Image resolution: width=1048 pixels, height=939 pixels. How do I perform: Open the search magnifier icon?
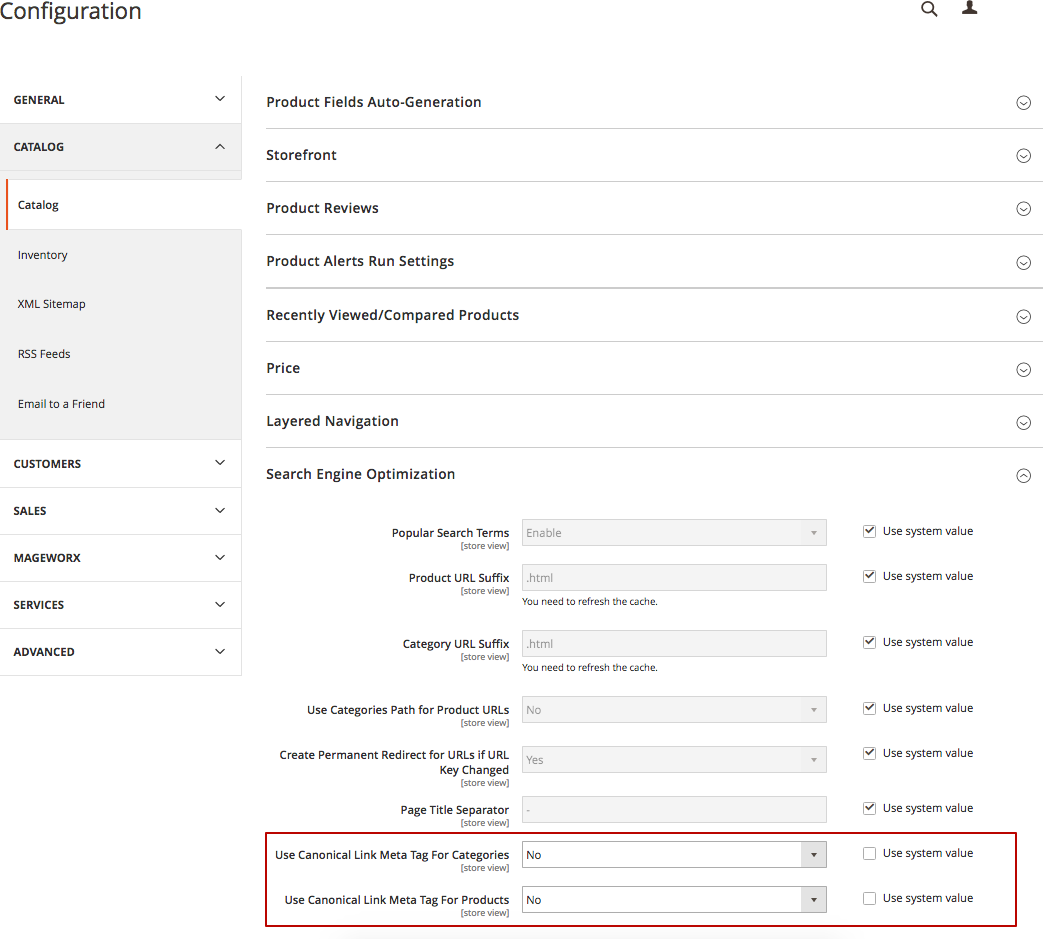click(x=929, y=9)
